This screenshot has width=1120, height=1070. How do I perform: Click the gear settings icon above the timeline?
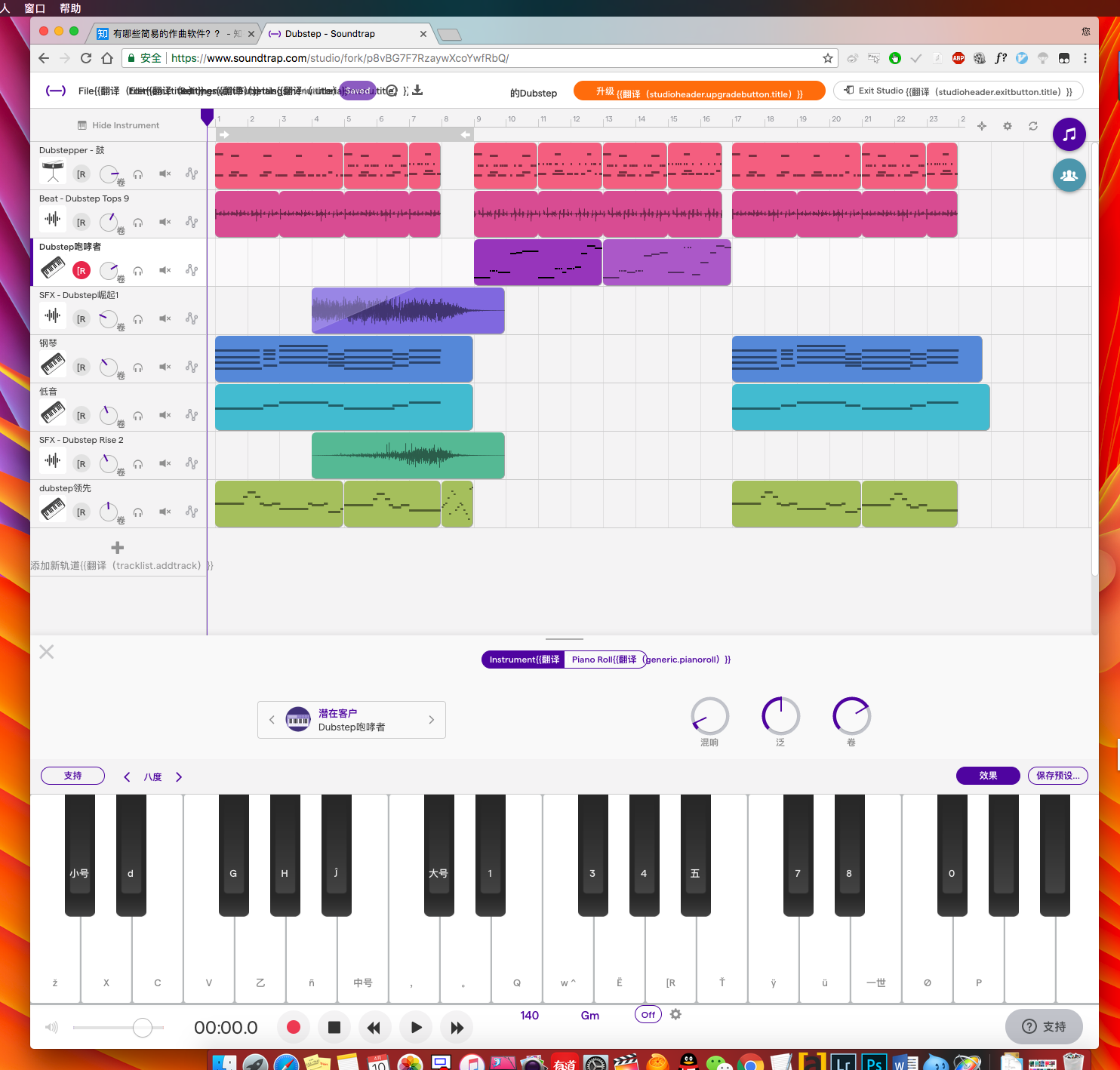click(1008, 126)
